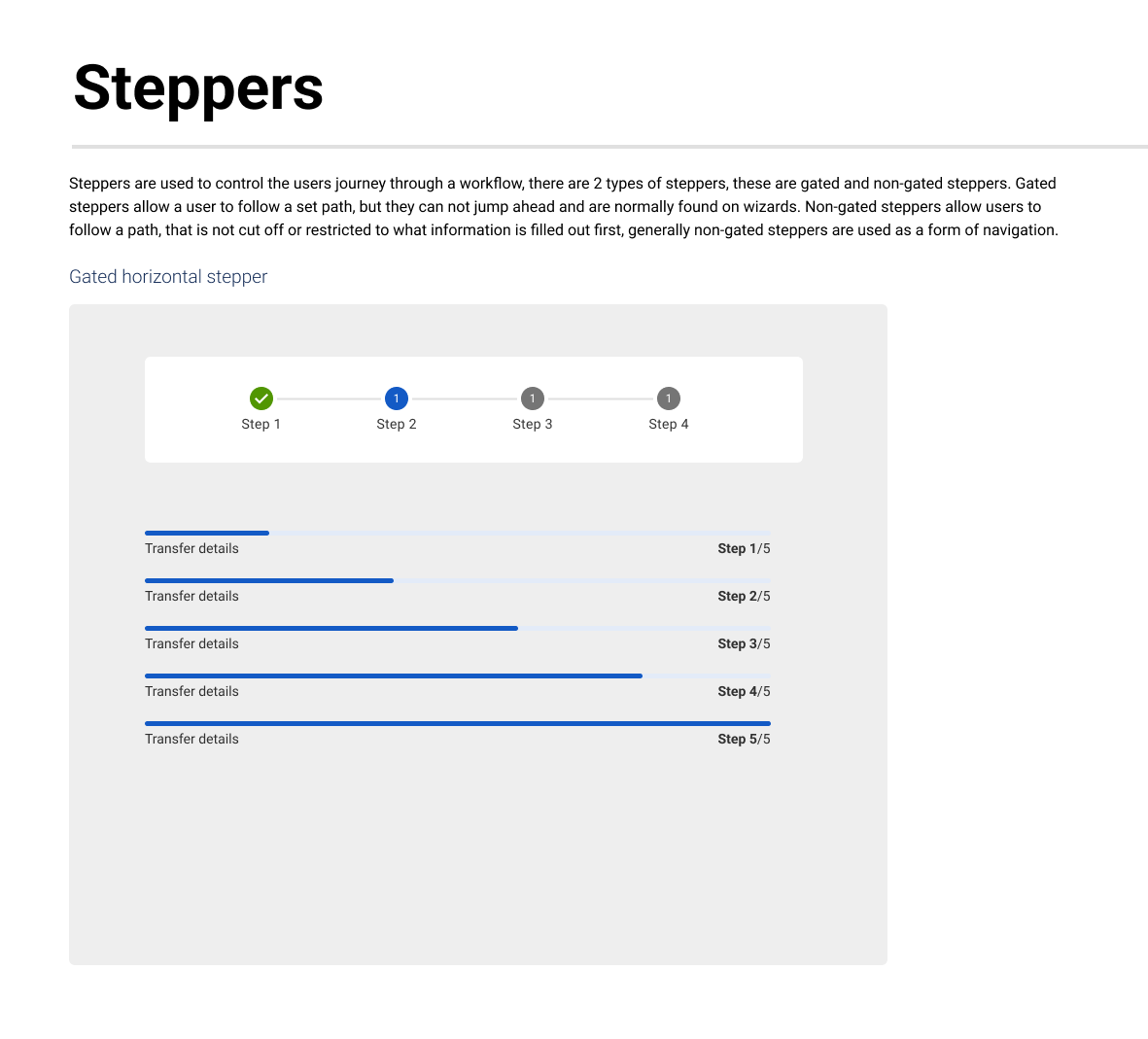This screenshot has width=1148, height=1039.
Task: Click the Step 4/5 progress bar
Action: pos(458,675)
